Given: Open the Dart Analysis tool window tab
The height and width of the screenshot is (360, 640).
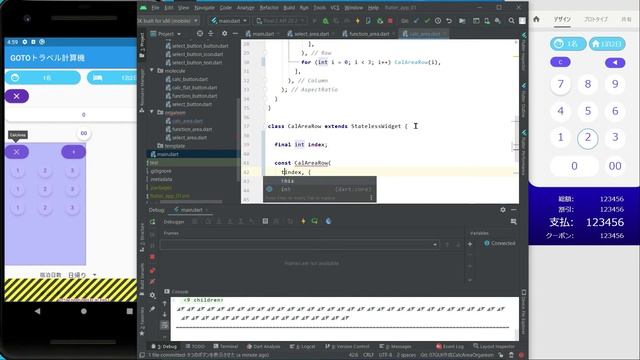Looking at the screenshot, I should tap(263, 346).
